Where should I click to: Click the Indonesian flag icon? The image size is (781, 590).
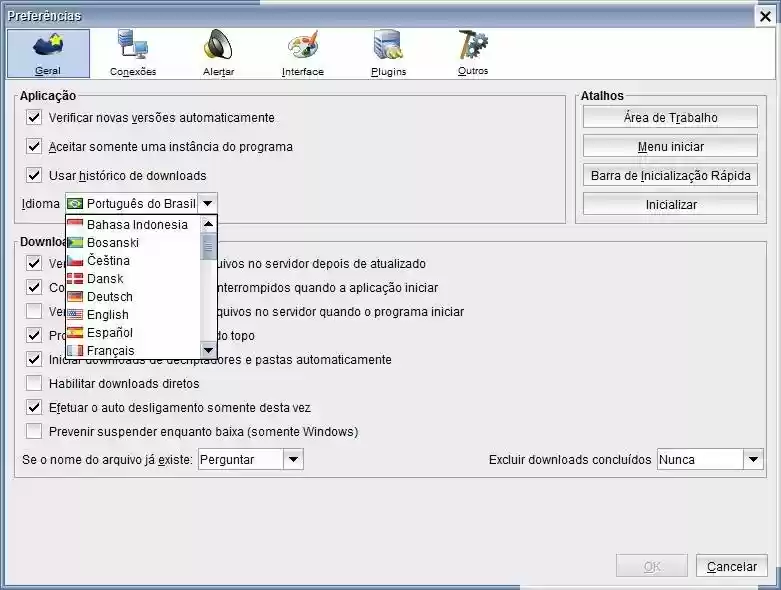[75, 225]
